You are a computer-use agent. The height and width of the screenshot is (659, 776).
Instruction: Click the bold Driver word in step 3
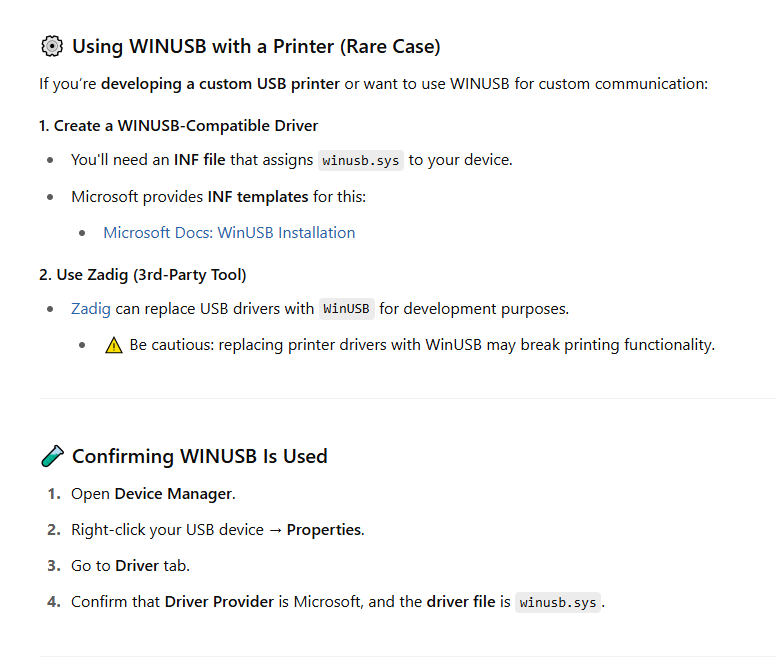point(137,565)
